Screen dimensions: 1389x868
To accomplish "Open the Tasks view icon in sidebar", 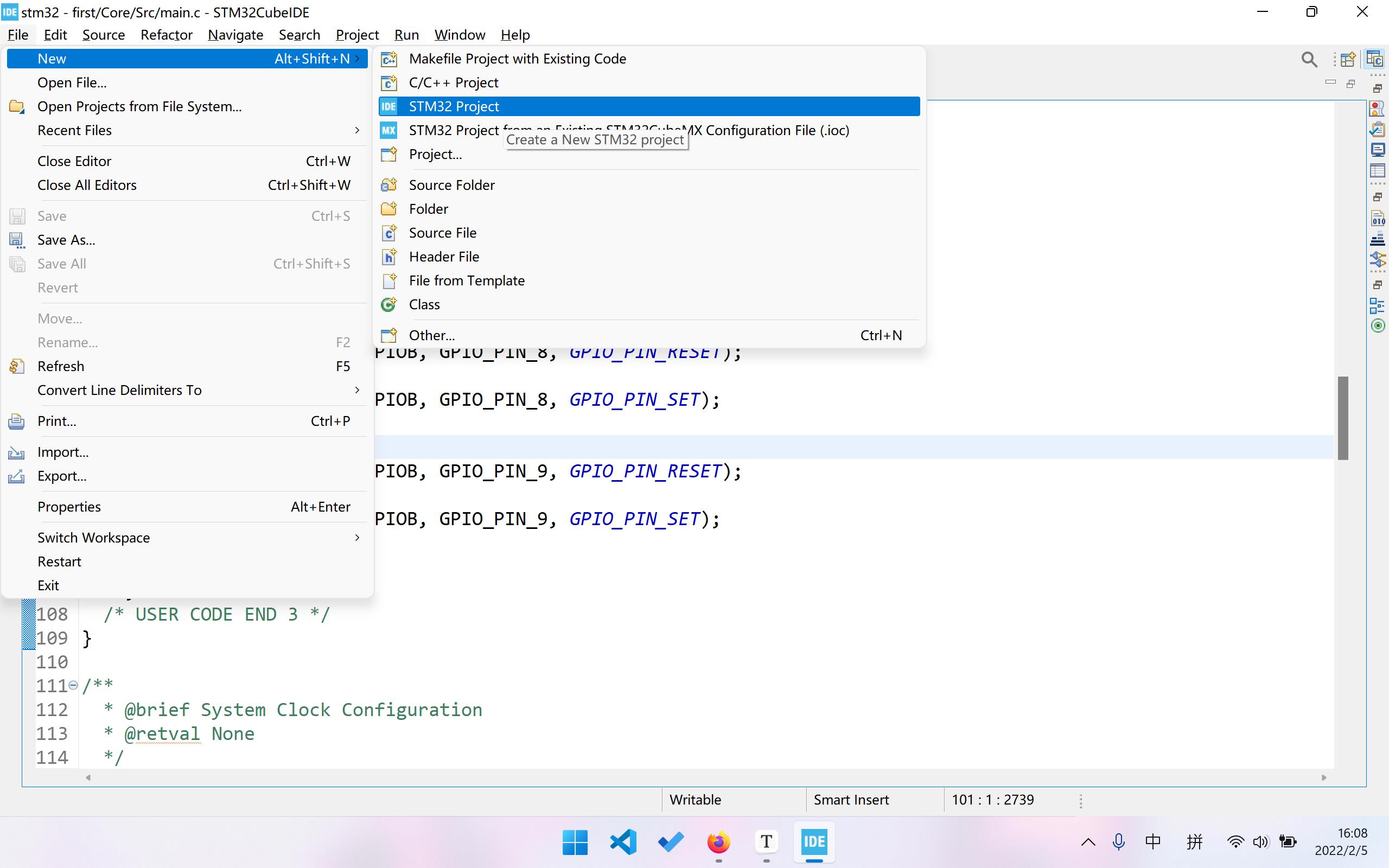I will click(x=1377, y=129).
